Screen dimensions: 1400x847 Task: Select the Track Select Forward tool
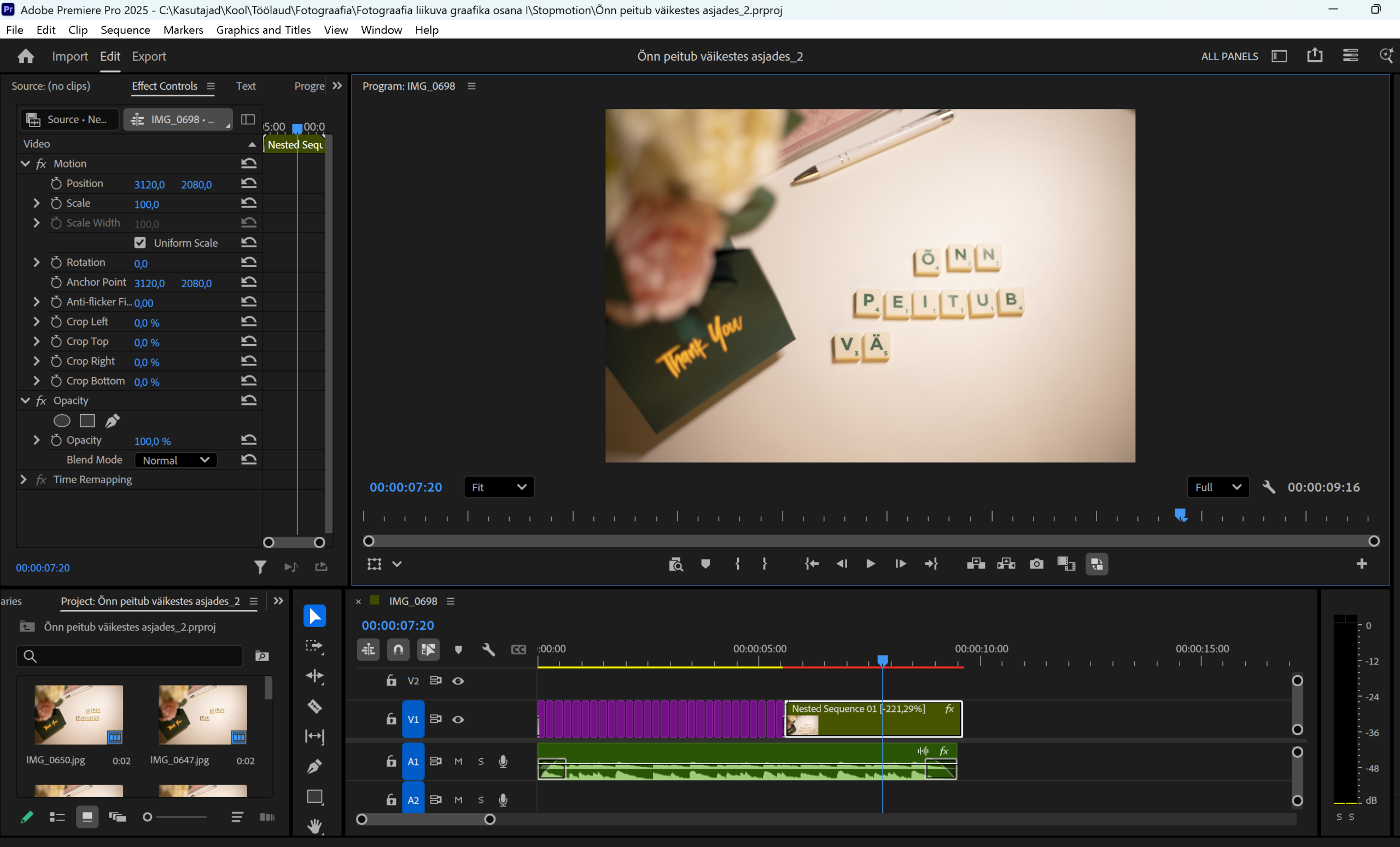[x=314, y=646]
